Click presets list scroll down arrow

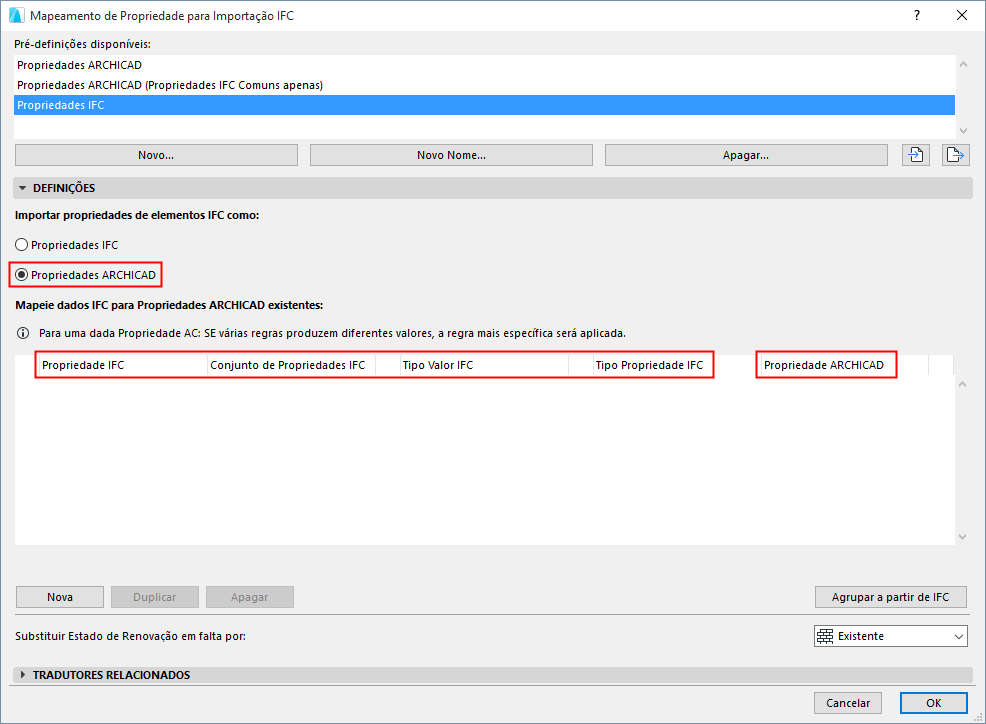click(x=963, y=131)
